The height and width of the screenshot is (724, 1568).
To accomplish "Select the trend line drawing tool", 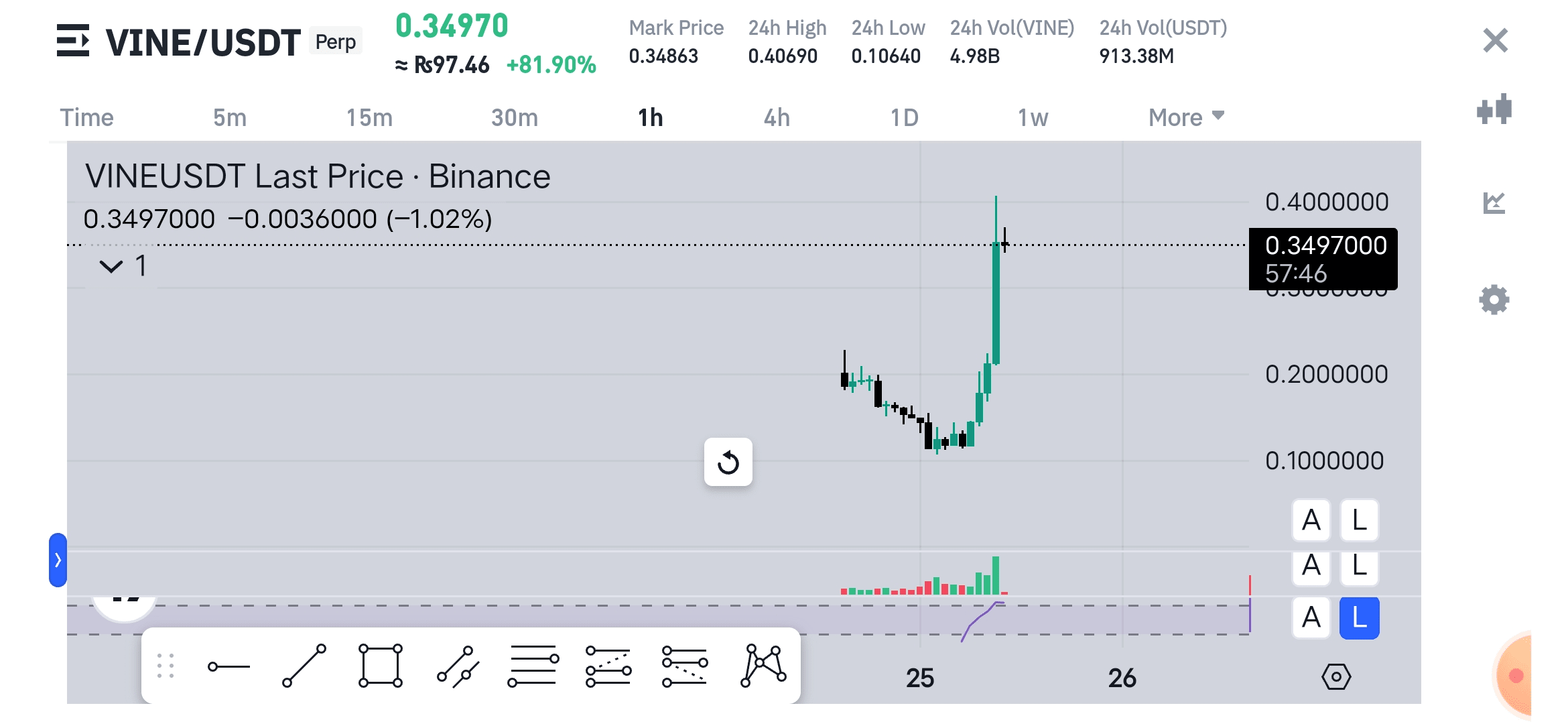I will (304, 666).
